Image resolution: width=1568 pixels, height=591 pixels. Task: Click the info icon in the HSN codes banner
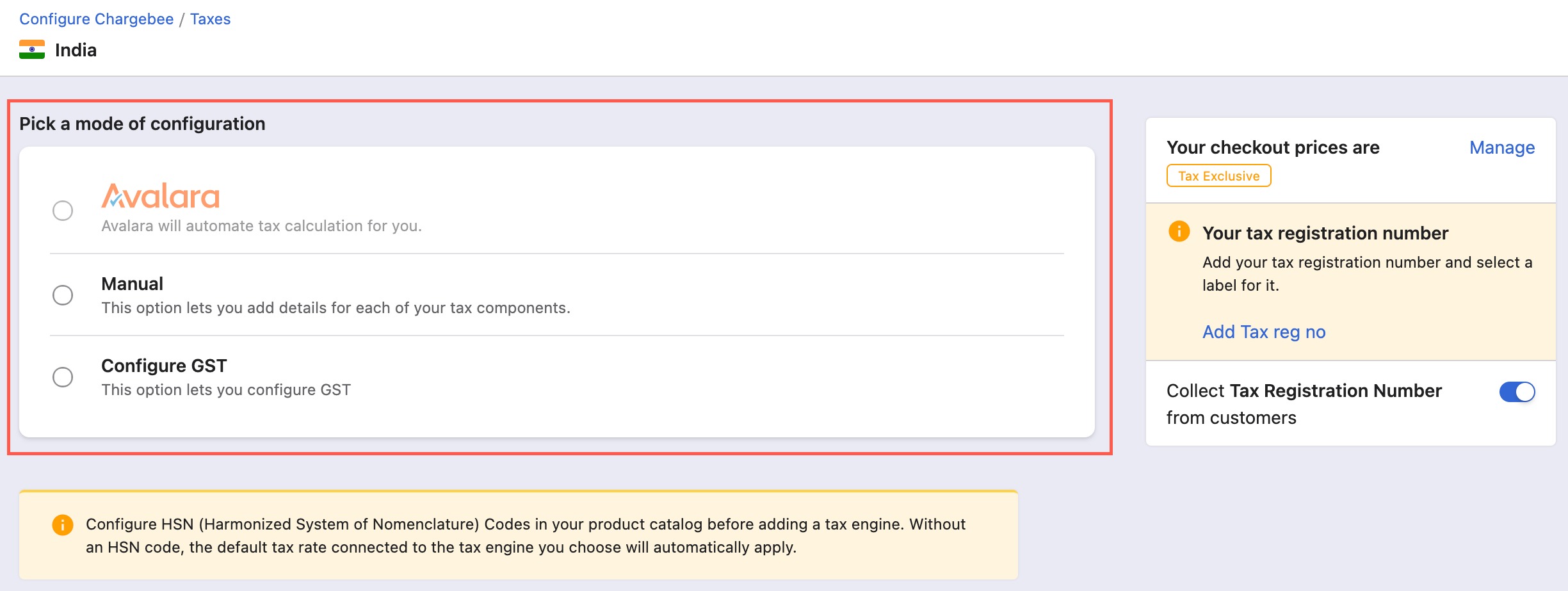pyautogui.click(x=63, y=525)
